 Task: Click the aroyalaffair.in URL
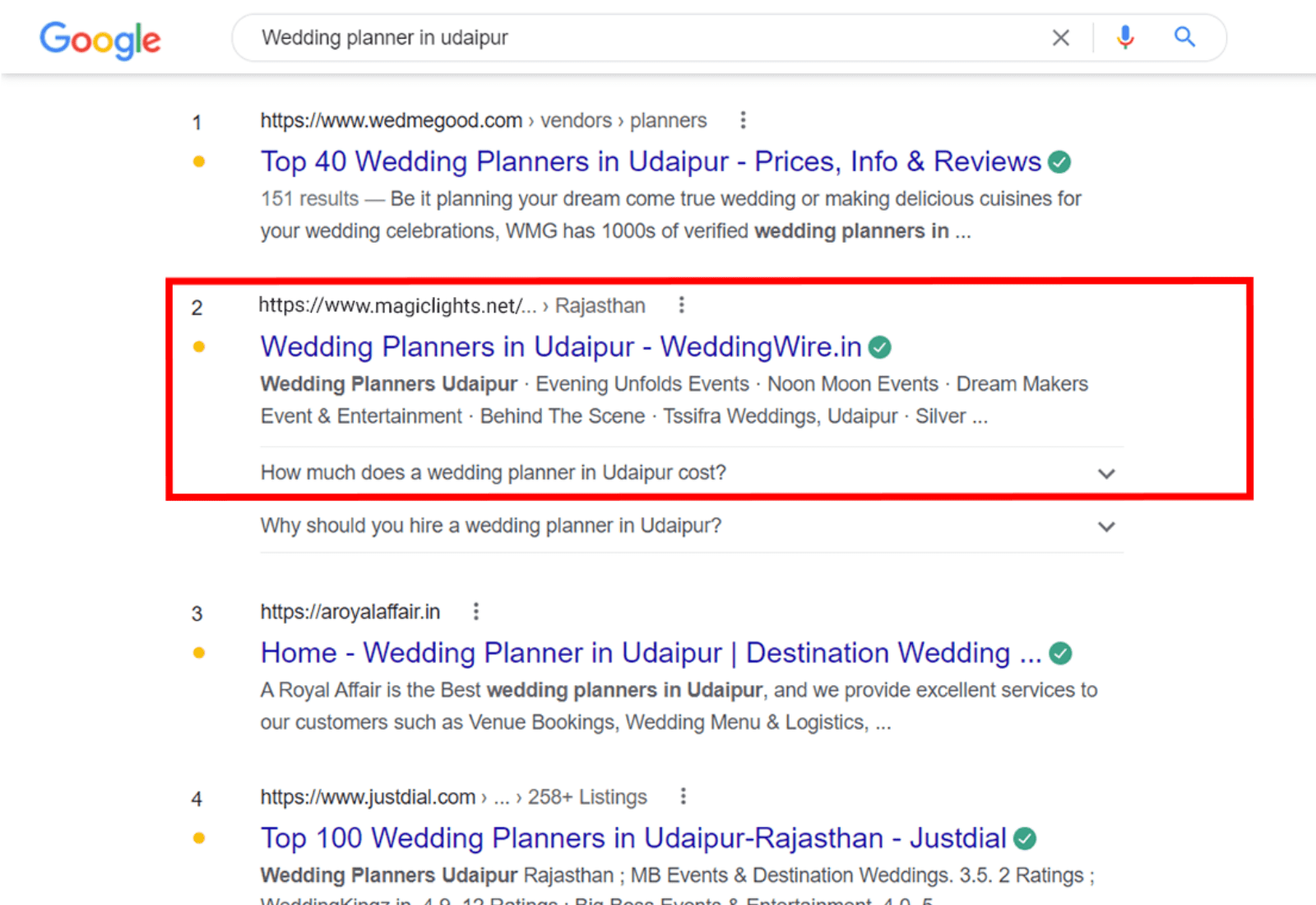[x=350, y=612]
